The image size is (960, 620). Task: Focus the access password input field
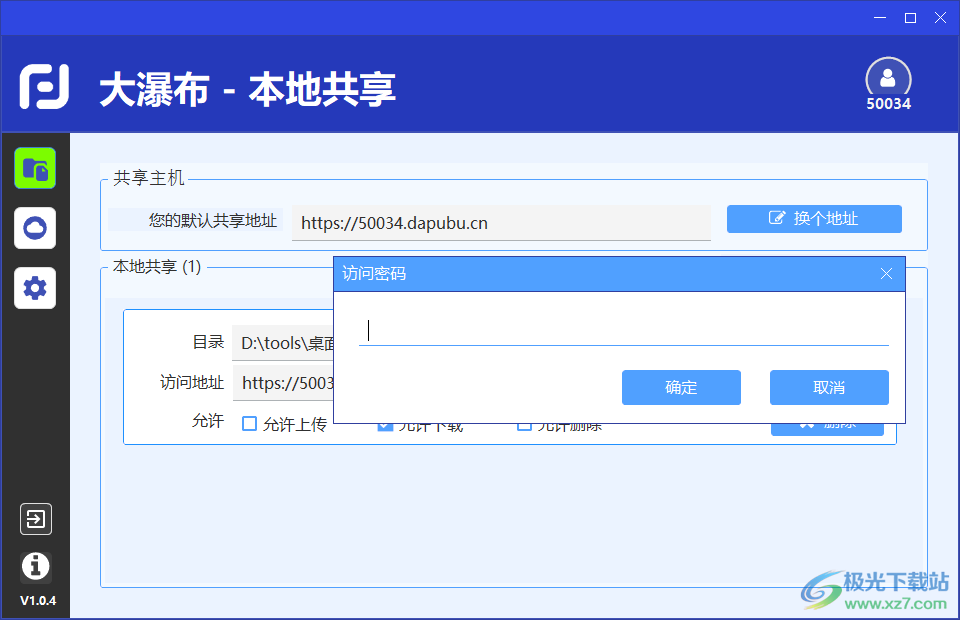point(623,330)
